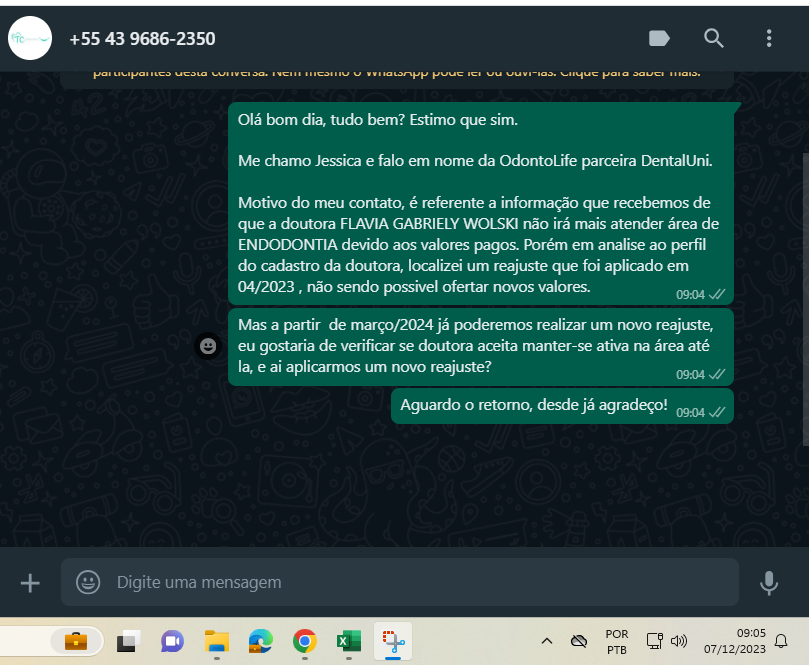Image resolution: width=809 pixels, height=665 pixels.
Task: Open the attach plus button
Action: click(30, 583)
